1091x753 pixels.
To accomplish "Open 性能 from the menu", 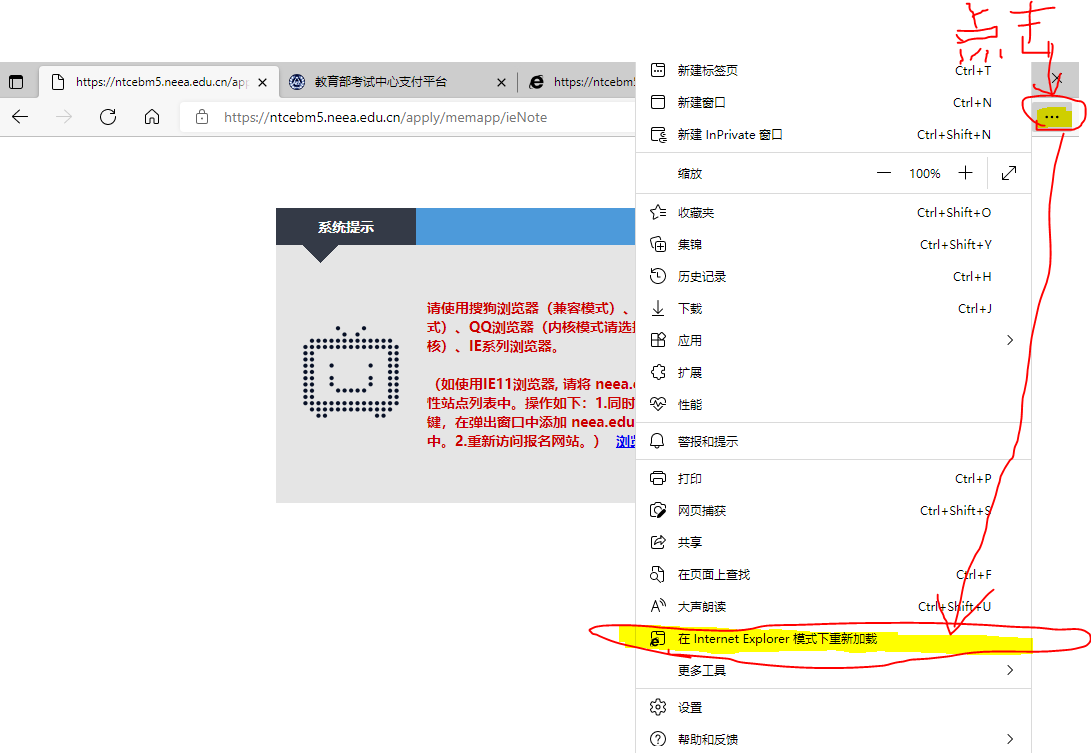I will [x=834, y=404].
